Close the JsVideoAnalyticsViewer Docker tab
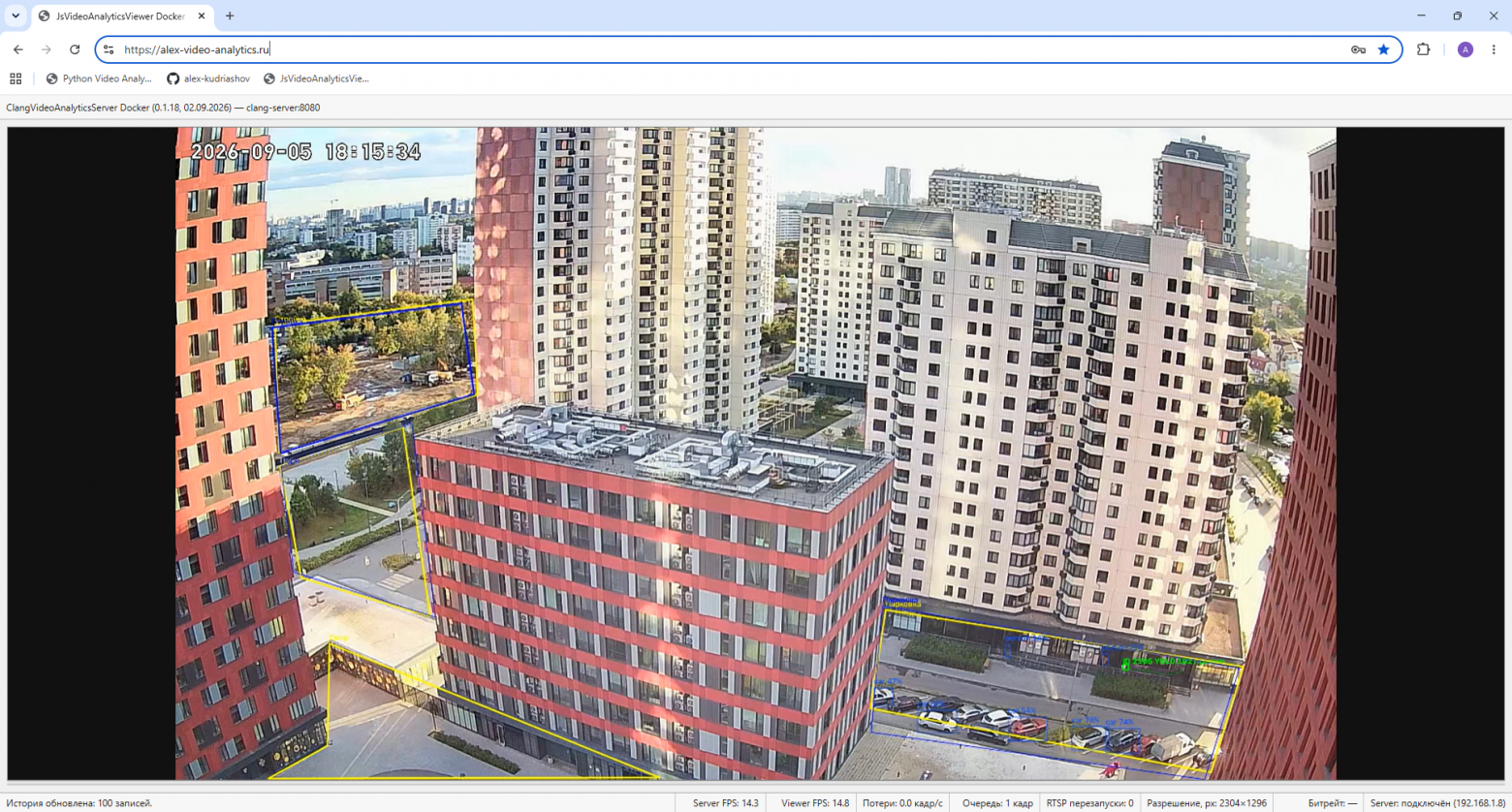This screenshot has width=1512, height=812. 202,16
